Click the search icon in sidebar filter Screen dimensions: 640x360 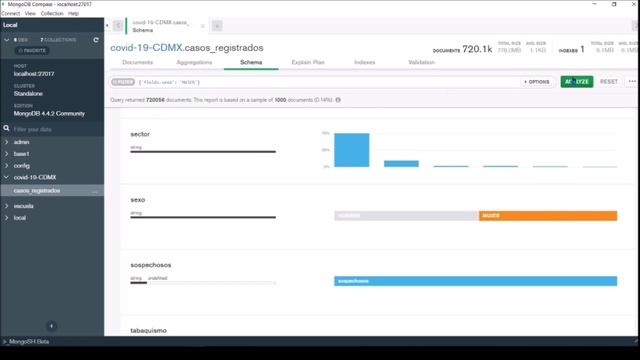click(7, 129)
